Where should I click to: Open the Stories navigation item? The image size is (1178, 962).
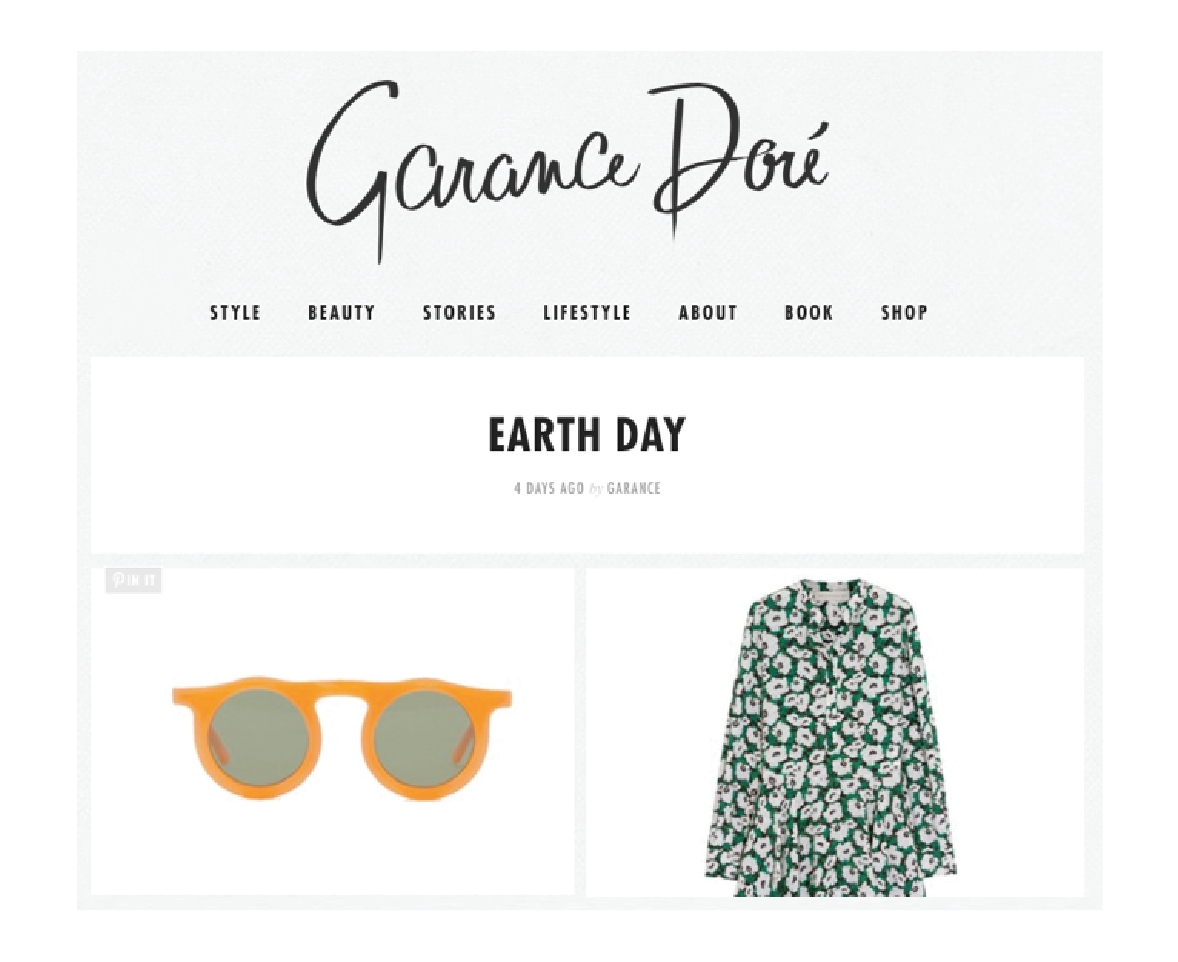[x=459, y=313]
